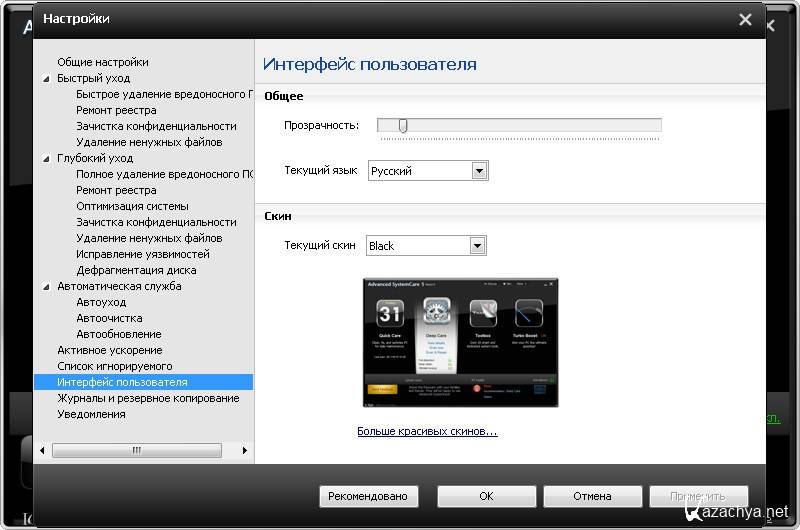This screenshot has height=530, width=800.
Task: Open the Больше красивых скинов link
Action: pyautogui.click(x=427, y=432)
